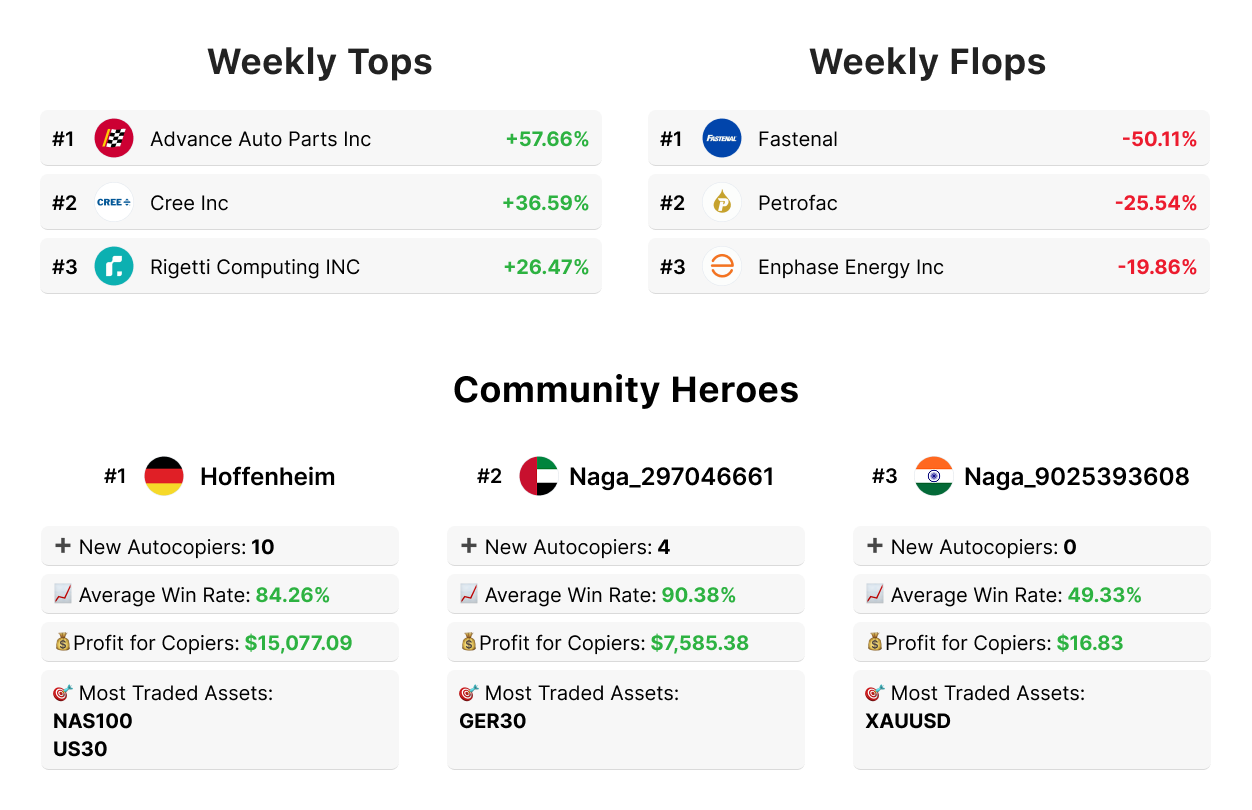
Task: Select the Fastenal weekly flop row
Action: [x=928, y=139]
